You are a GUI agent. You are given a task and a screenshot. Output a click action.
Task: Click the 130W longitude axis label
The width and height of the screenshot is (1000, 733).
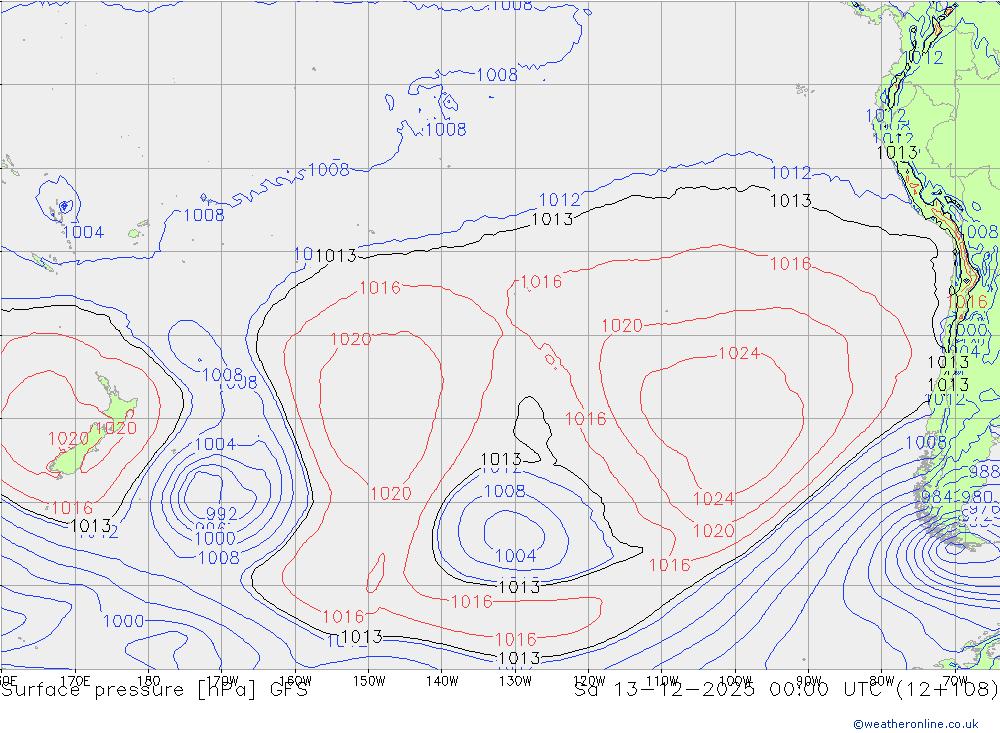(x=515, y=681)
